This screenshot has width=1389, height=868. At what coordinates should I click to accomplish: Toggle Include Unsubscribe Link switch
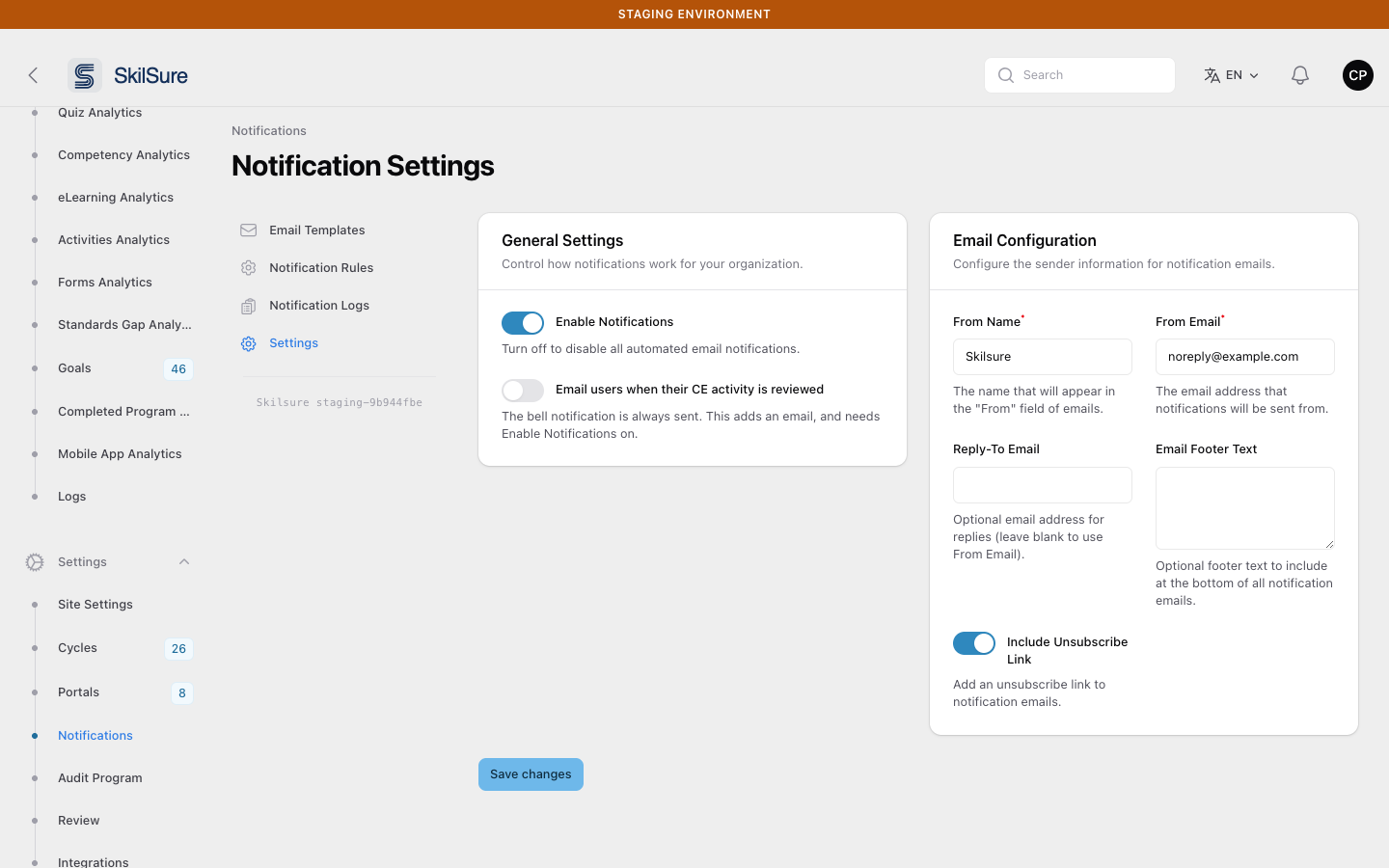tap(974, 643)
